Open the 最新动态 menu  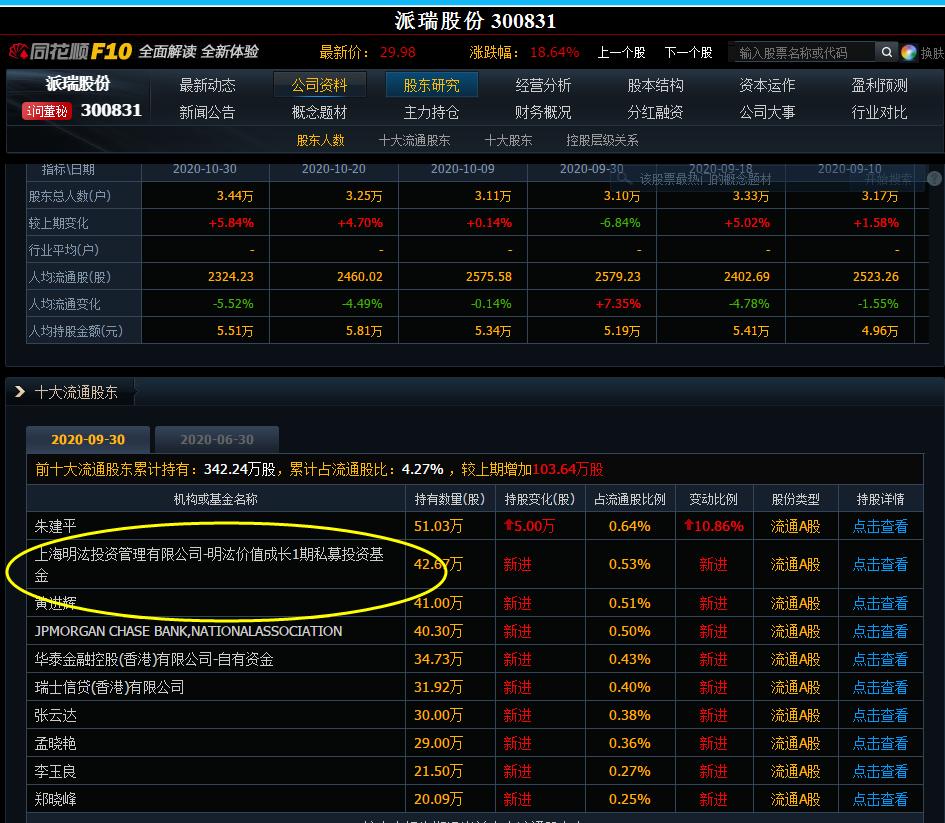(x=207, y=85)
